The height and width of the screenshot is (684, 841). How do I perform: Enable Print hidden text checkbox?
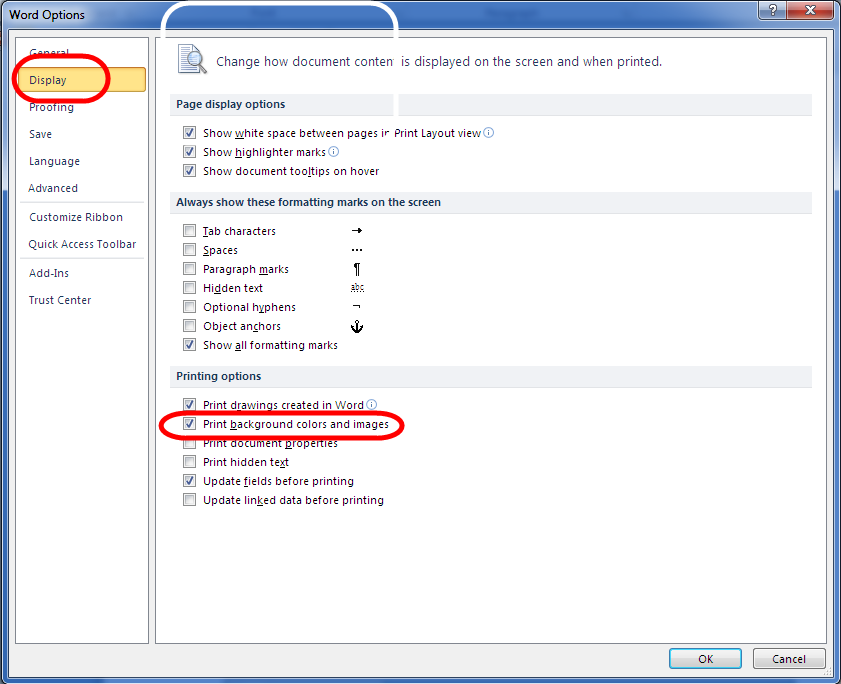point(189,462)
